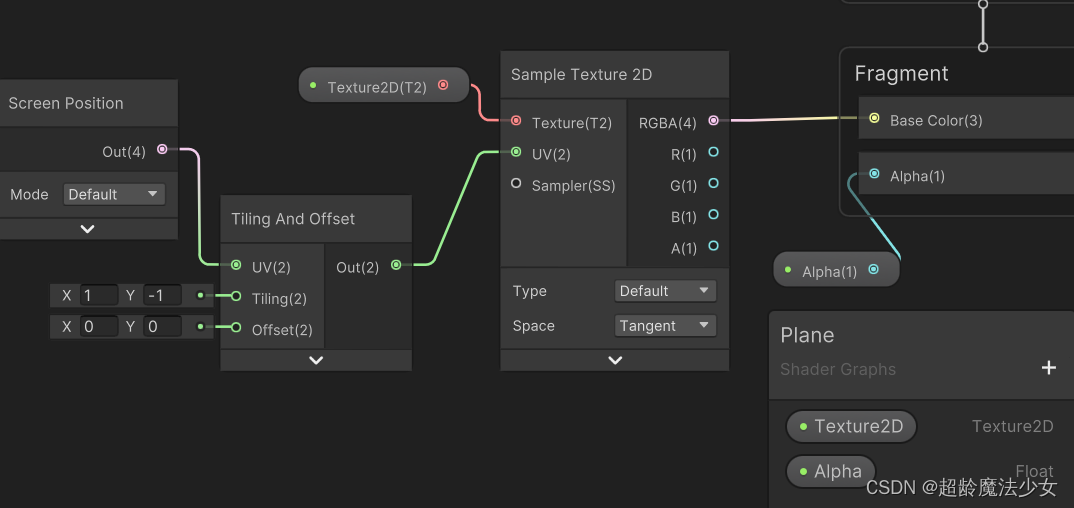
Task: Click the Sample Texture 2D Texture(T2) input port
Action: point(516,121)
